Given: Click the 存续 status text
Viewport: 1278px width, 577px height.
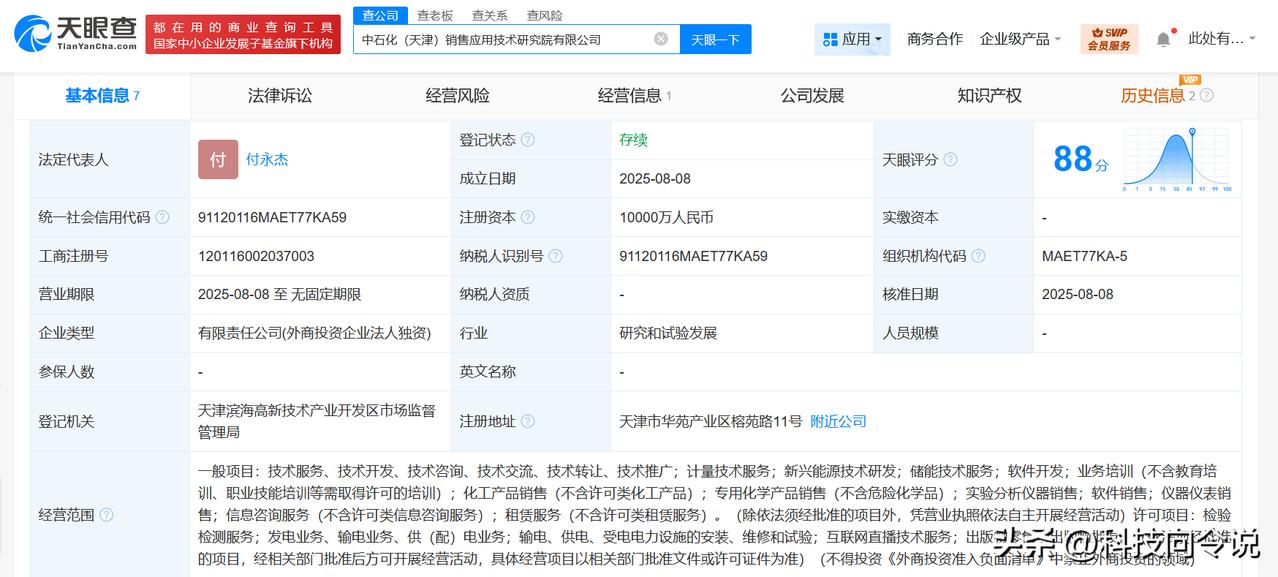Looking at the screenshot, I should tap(633, 140).
